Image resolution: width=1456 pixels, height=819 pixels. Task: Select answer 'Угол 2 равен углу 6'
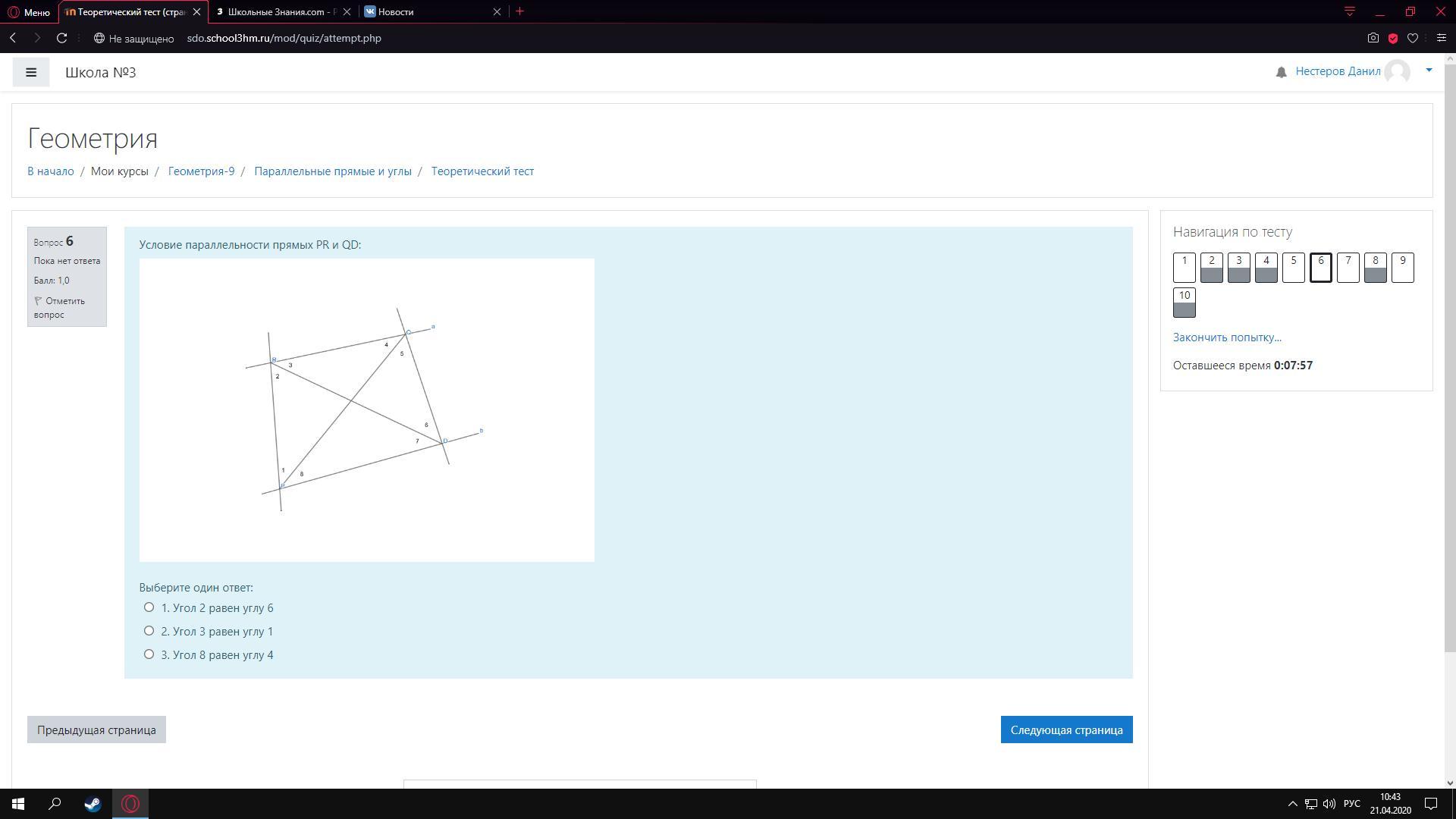point(149,607)
